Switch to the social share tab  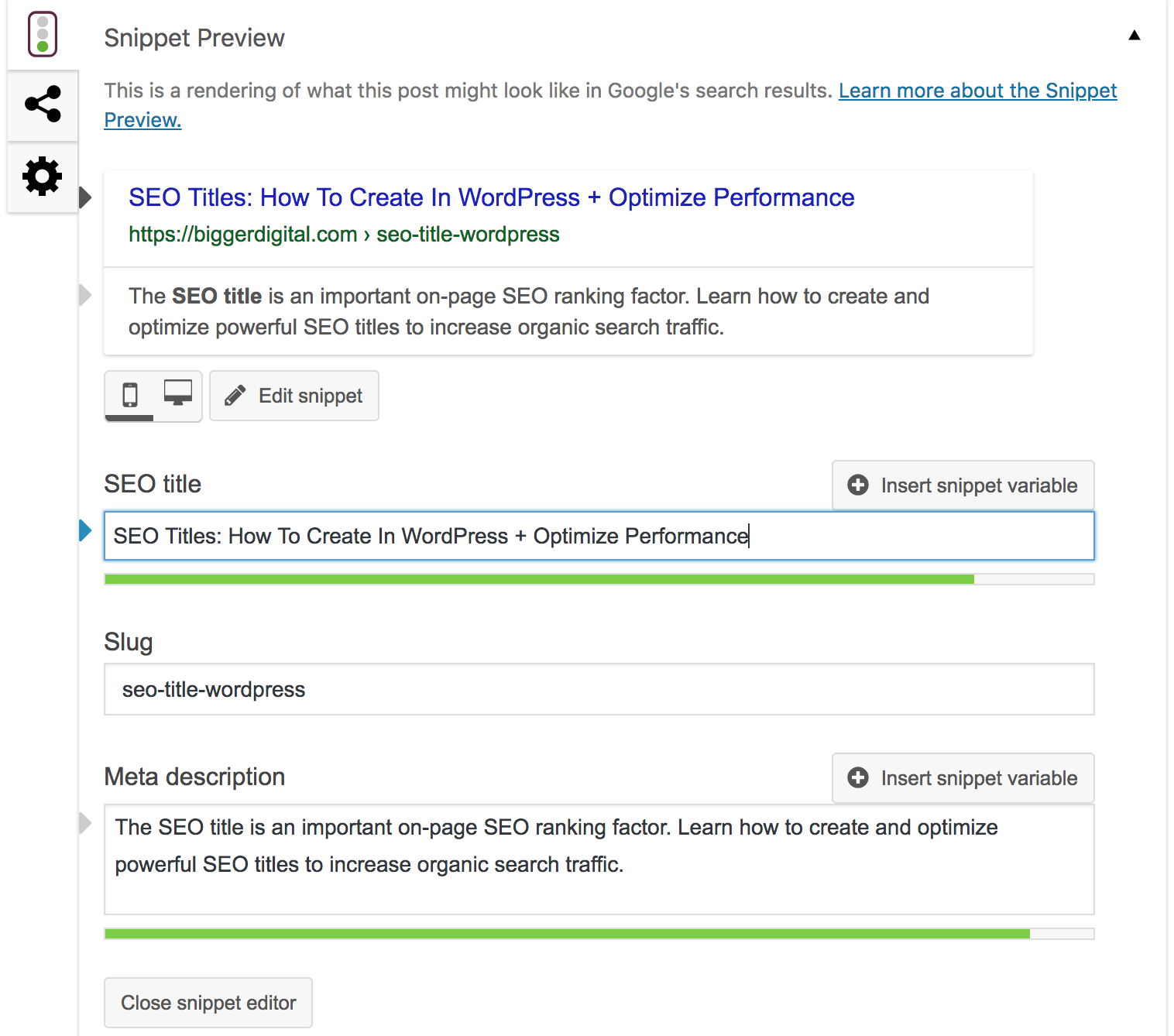(x=43, y=105)
